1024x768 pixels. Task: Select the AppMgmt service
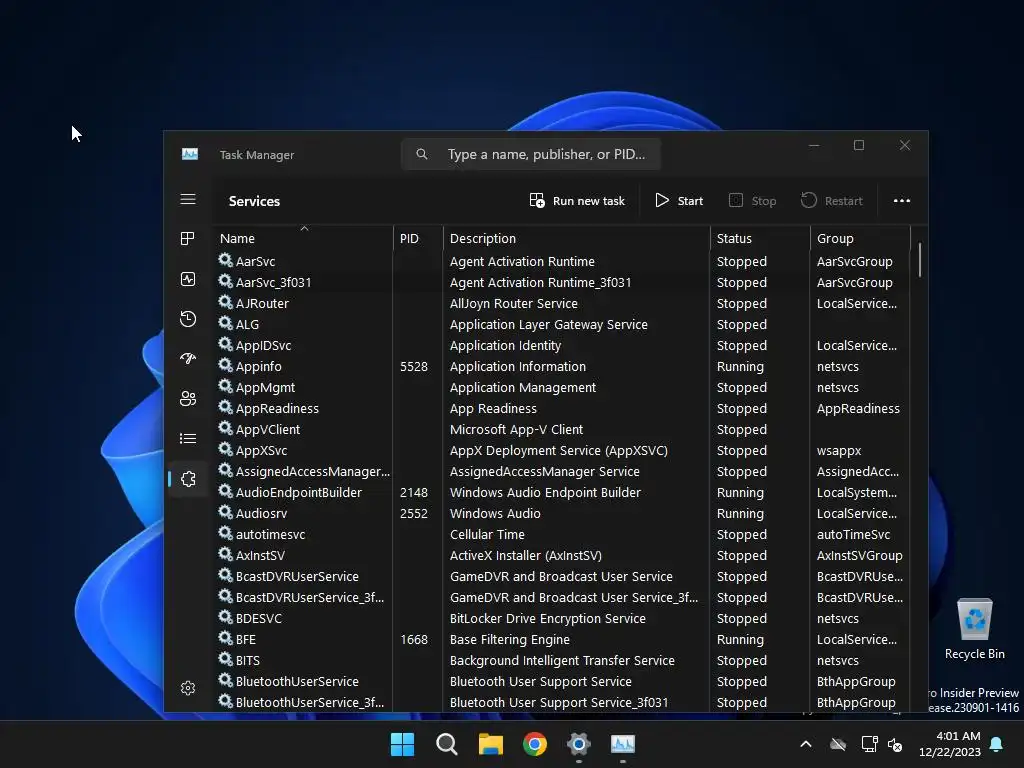coord(265,387)
